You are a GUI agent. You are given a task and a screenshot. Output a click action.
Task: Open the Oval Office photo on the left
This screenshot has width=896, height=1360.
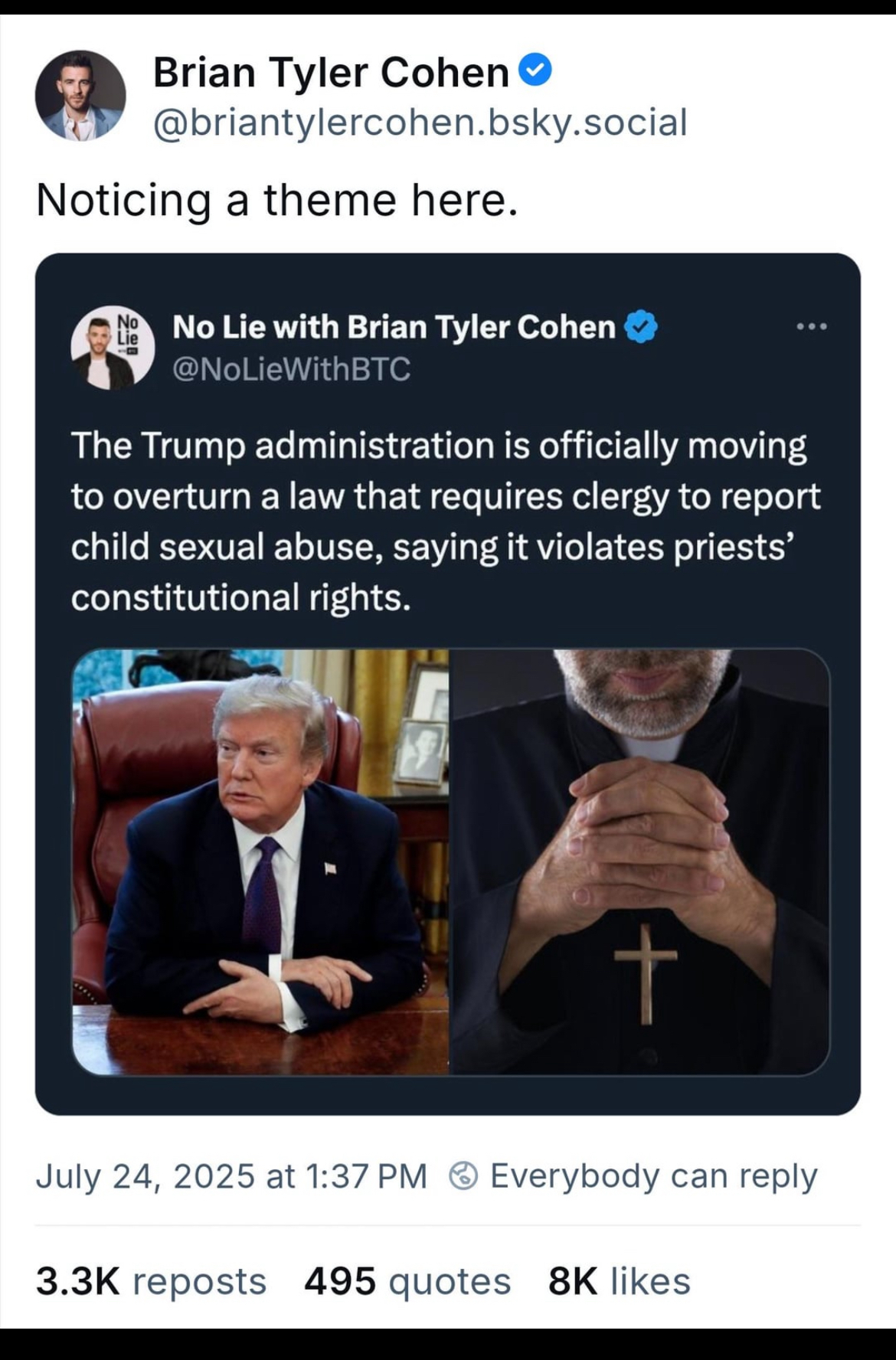pyautogui.click(x=260, y=862)
